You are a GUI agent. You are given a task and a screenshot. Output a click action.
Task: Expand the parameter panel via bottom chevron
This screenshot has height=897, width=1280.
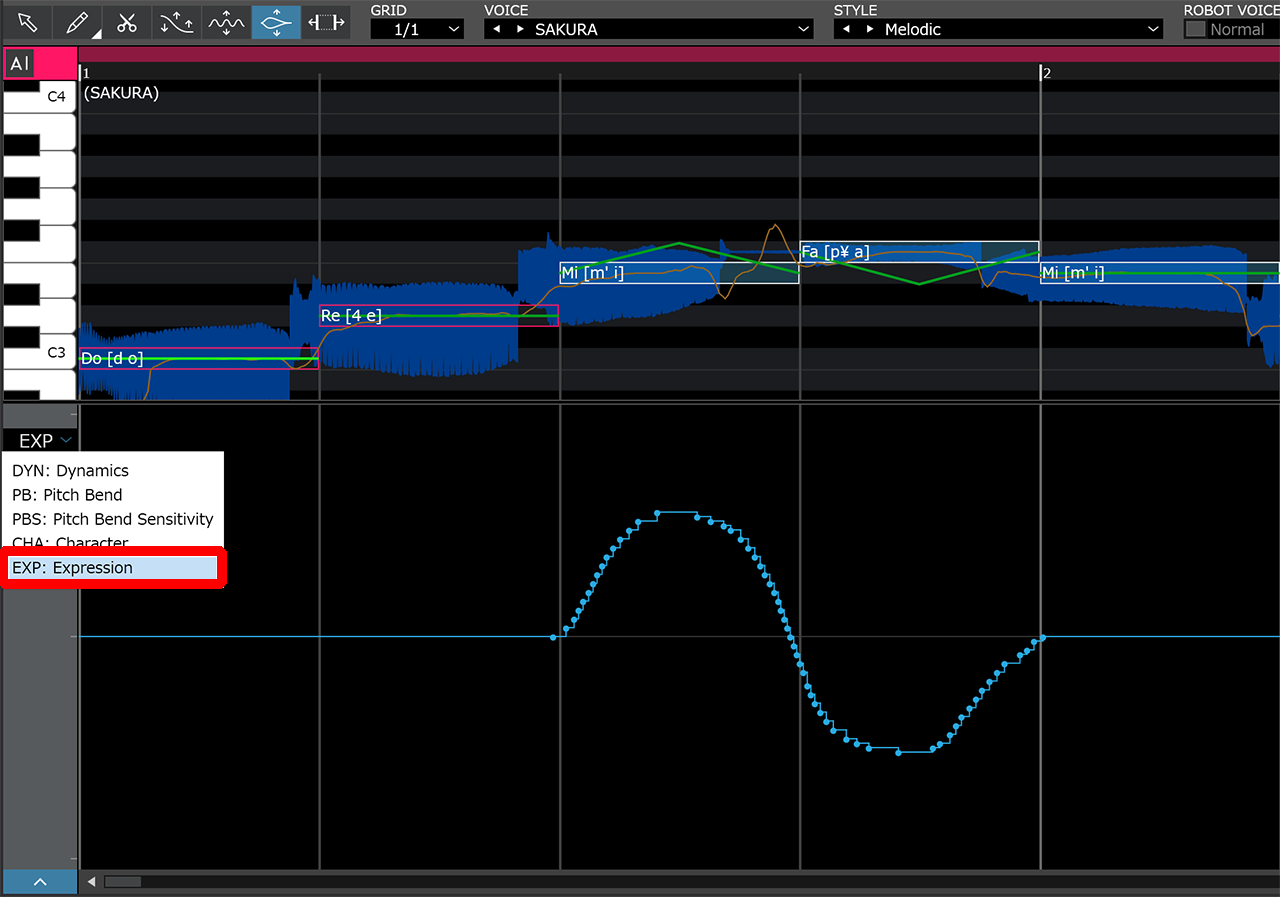(x=40, y=881)
